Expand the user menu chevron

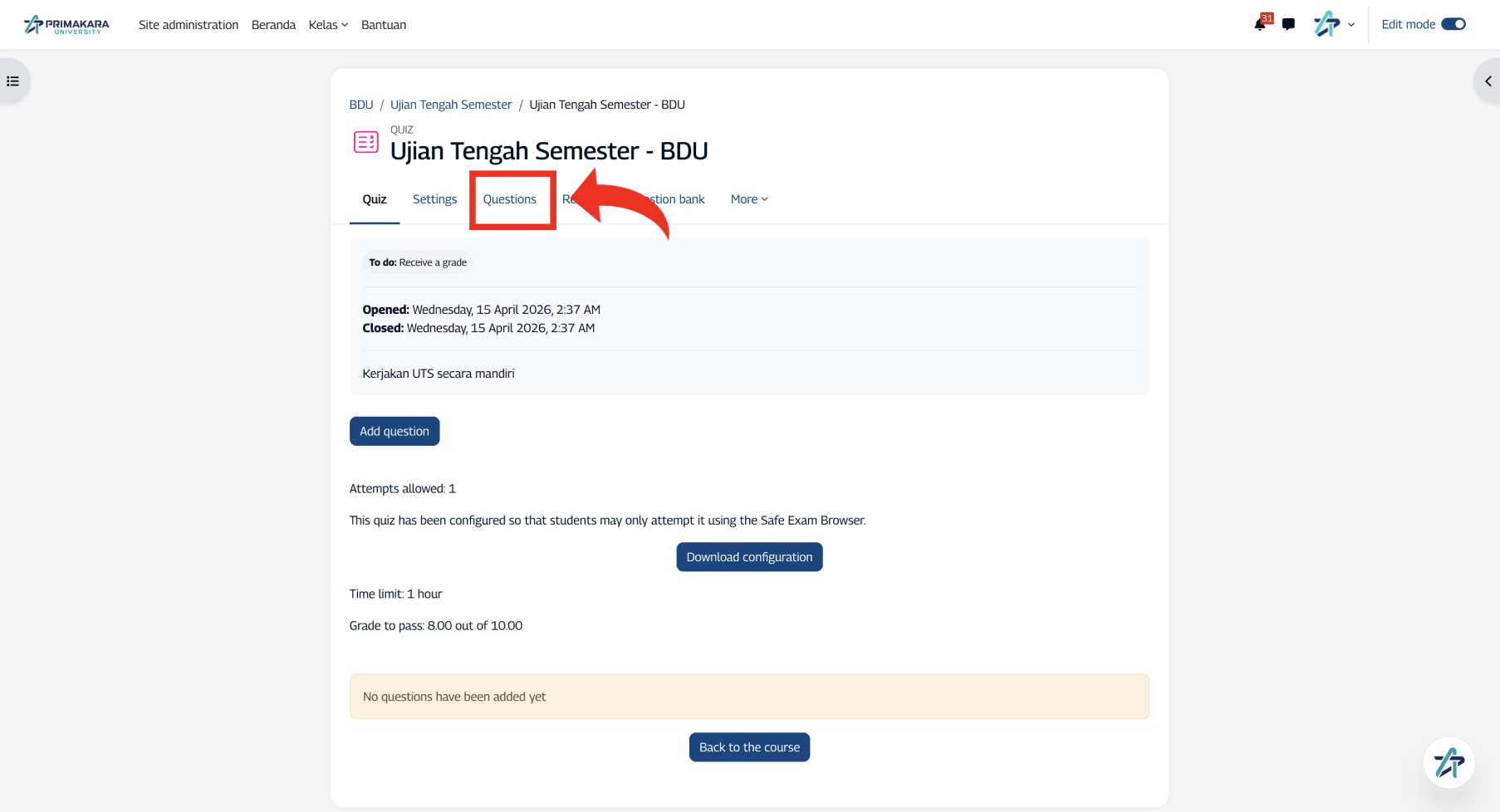1351,25
